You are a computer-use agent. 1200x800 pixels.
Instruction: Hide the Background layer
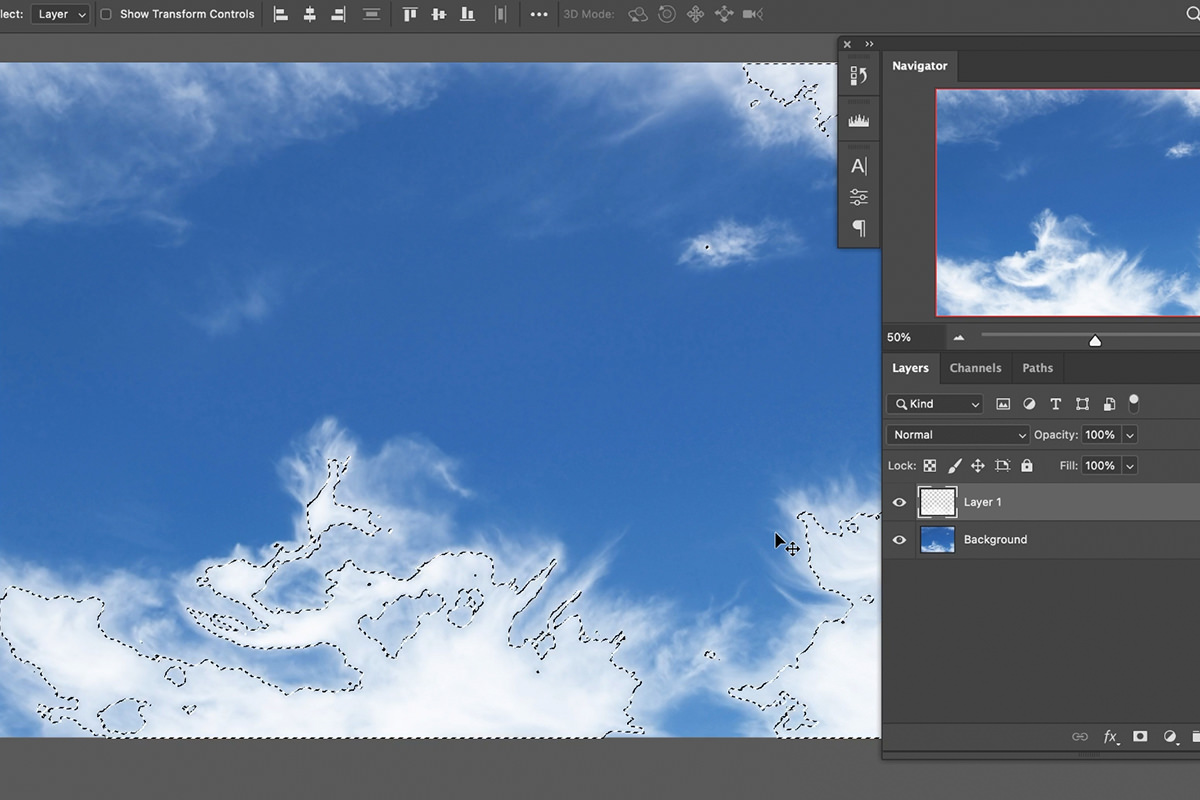click(899, 539)
